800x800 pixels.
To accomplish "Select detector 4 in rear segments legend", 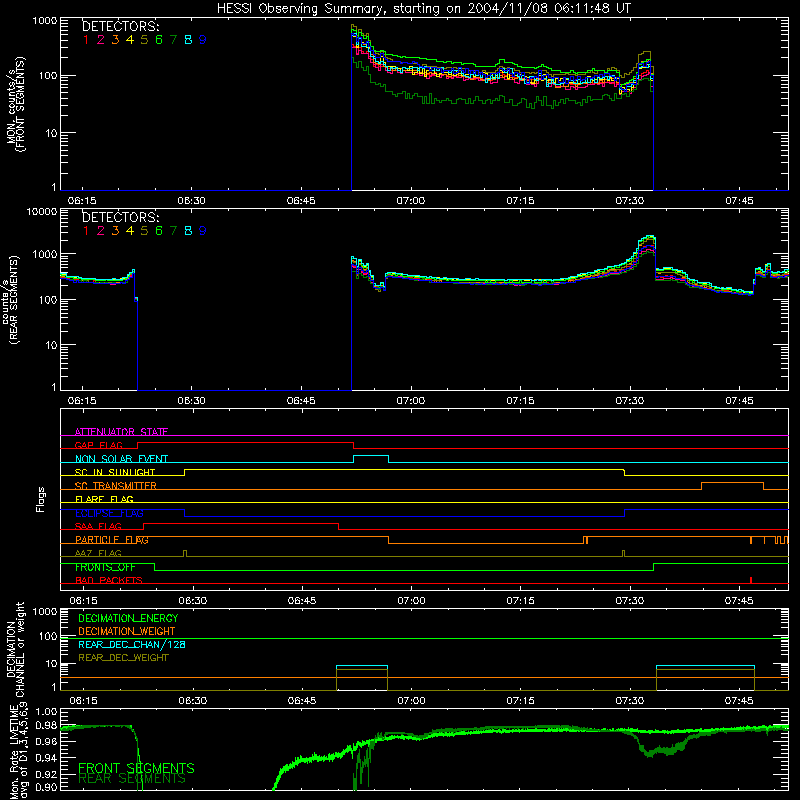I will point(130,231).
